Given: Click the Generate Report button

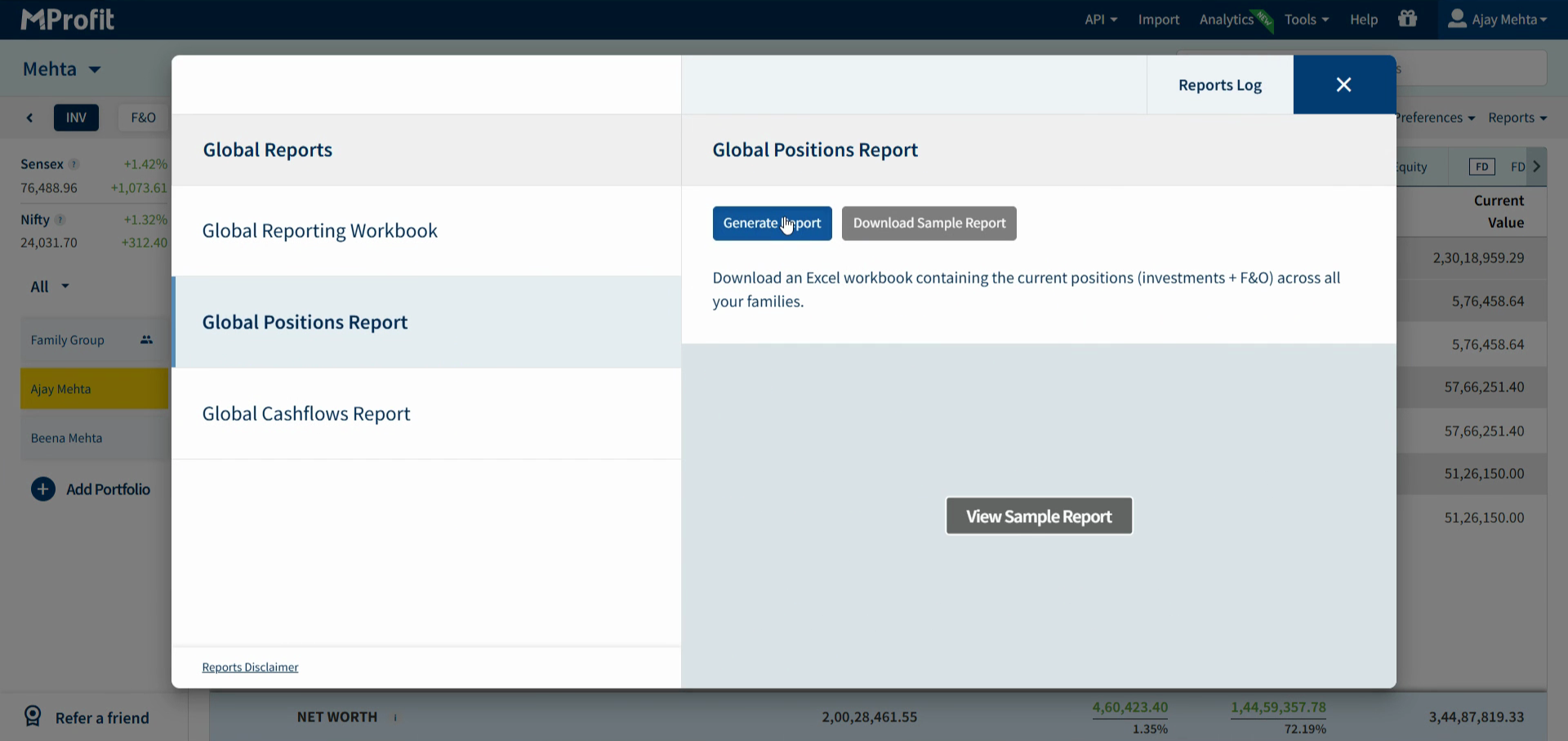Looking at the screenshot, I should pyautogui.click(x=773, y=223).
